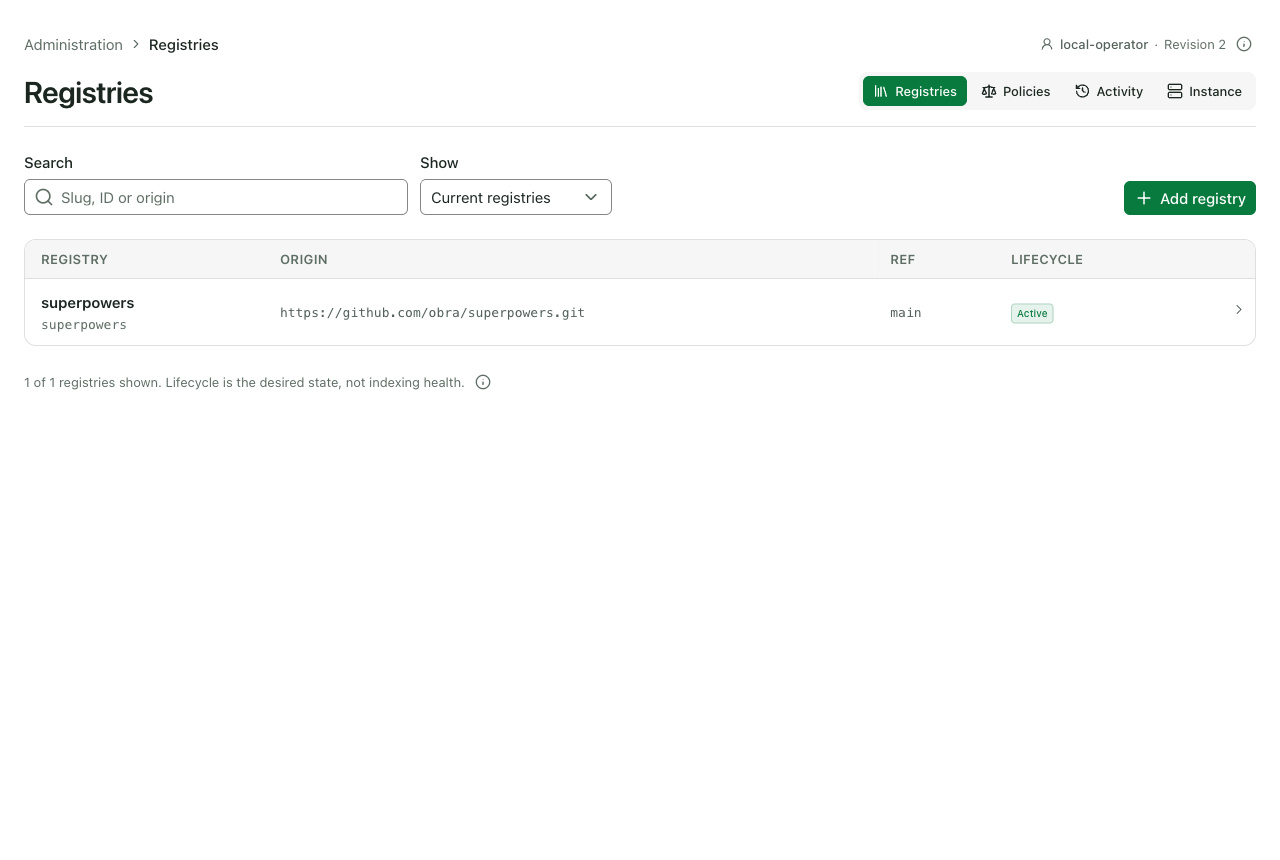Screen dimensions: 1280x860
Task: Switch to the Registries tab
Action: tap(915, 91)
